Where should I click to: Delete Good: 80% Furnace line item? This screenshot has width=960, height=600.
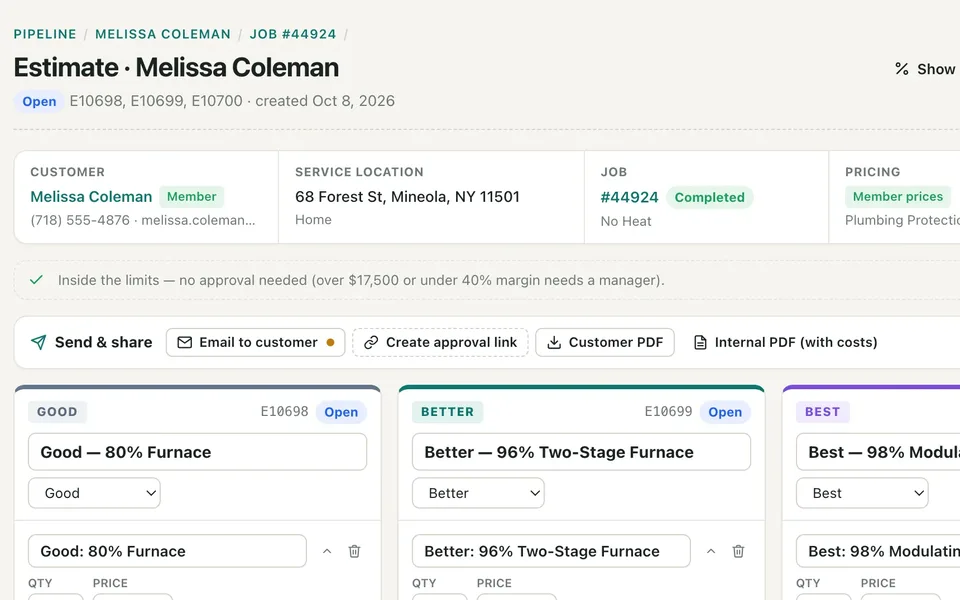[x=354, y=551]
